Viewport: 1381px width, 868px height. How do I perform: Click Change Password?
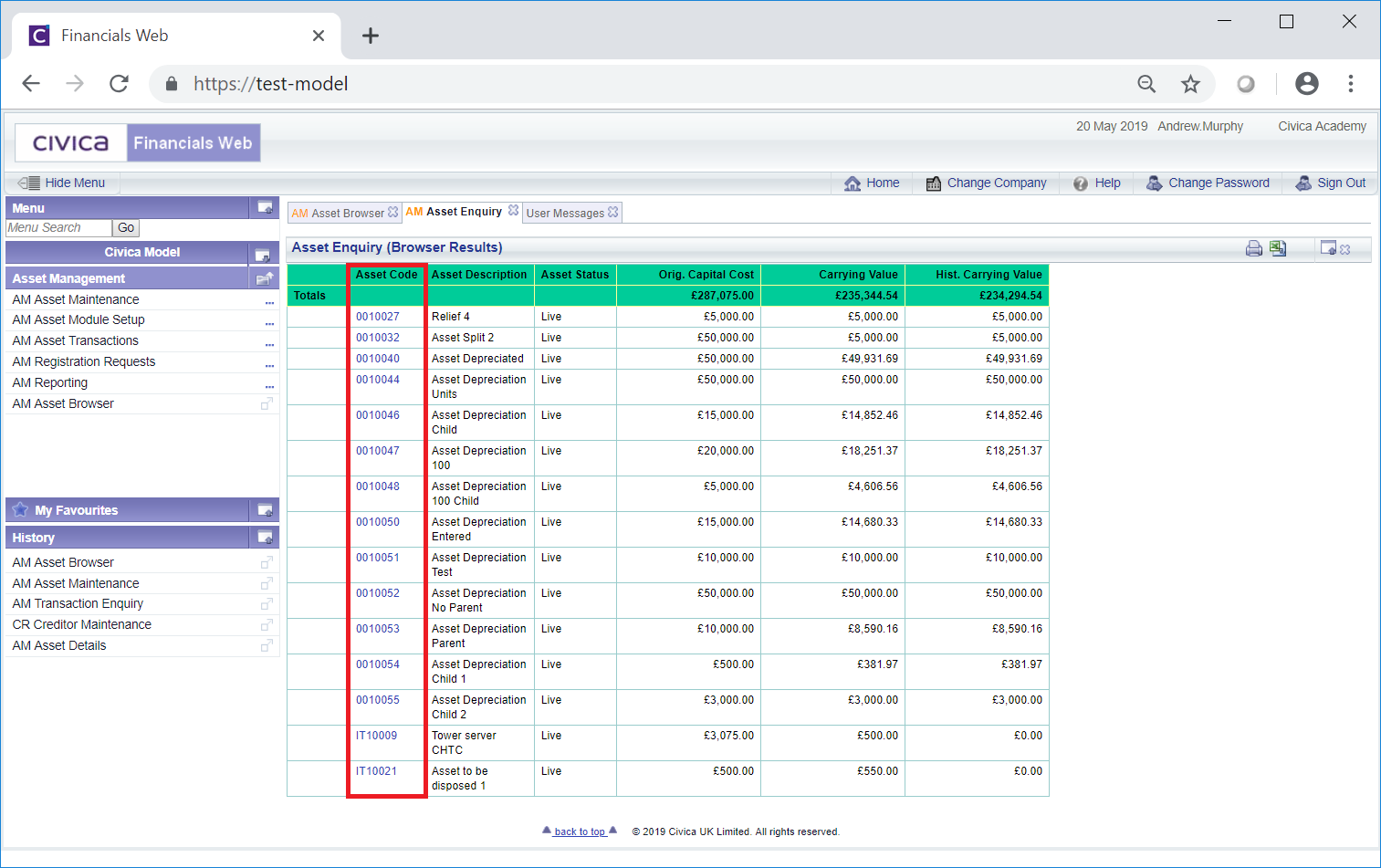(1208, 183)
